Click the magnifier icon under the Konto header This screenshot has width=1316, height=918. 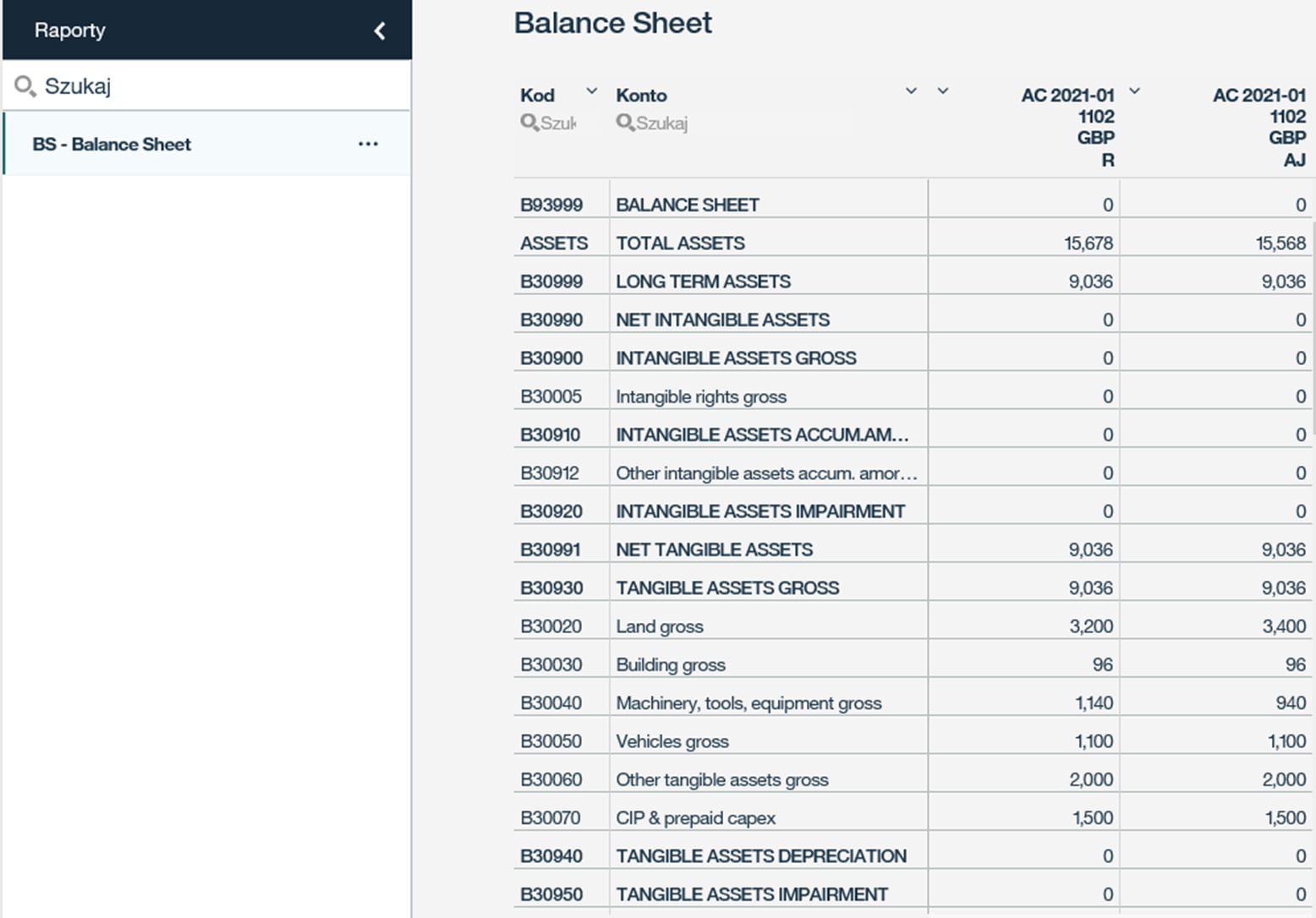[625, 123]
